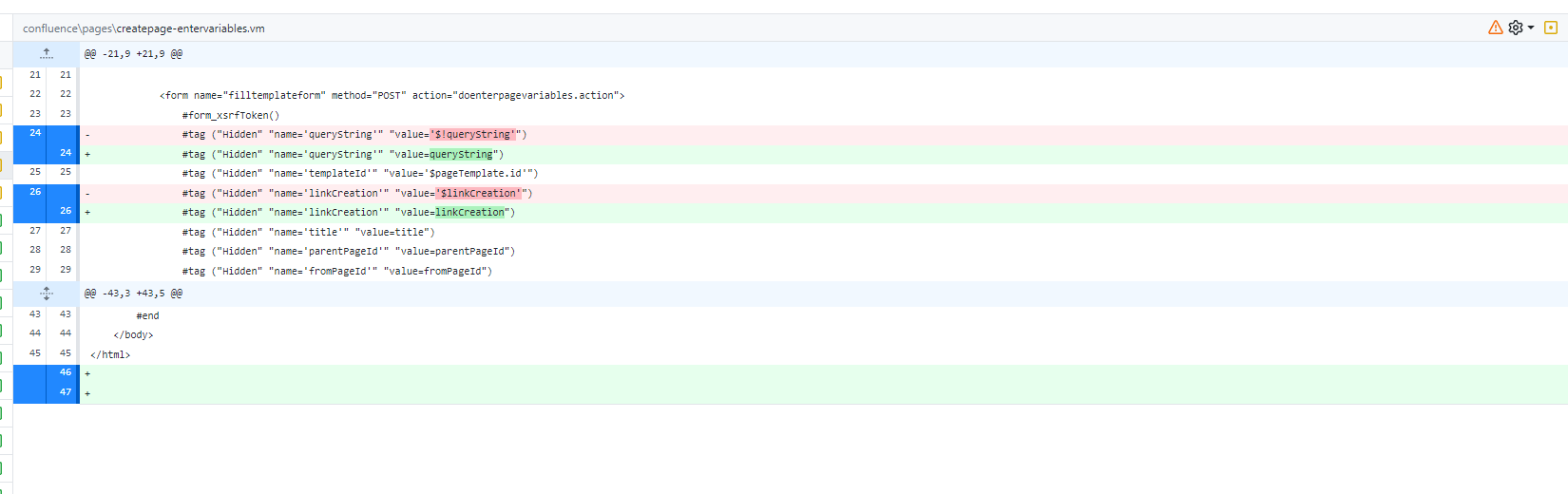Click the </html> closing tag line
Screen dimensions: 1568x494
click(x=110, y=354)
